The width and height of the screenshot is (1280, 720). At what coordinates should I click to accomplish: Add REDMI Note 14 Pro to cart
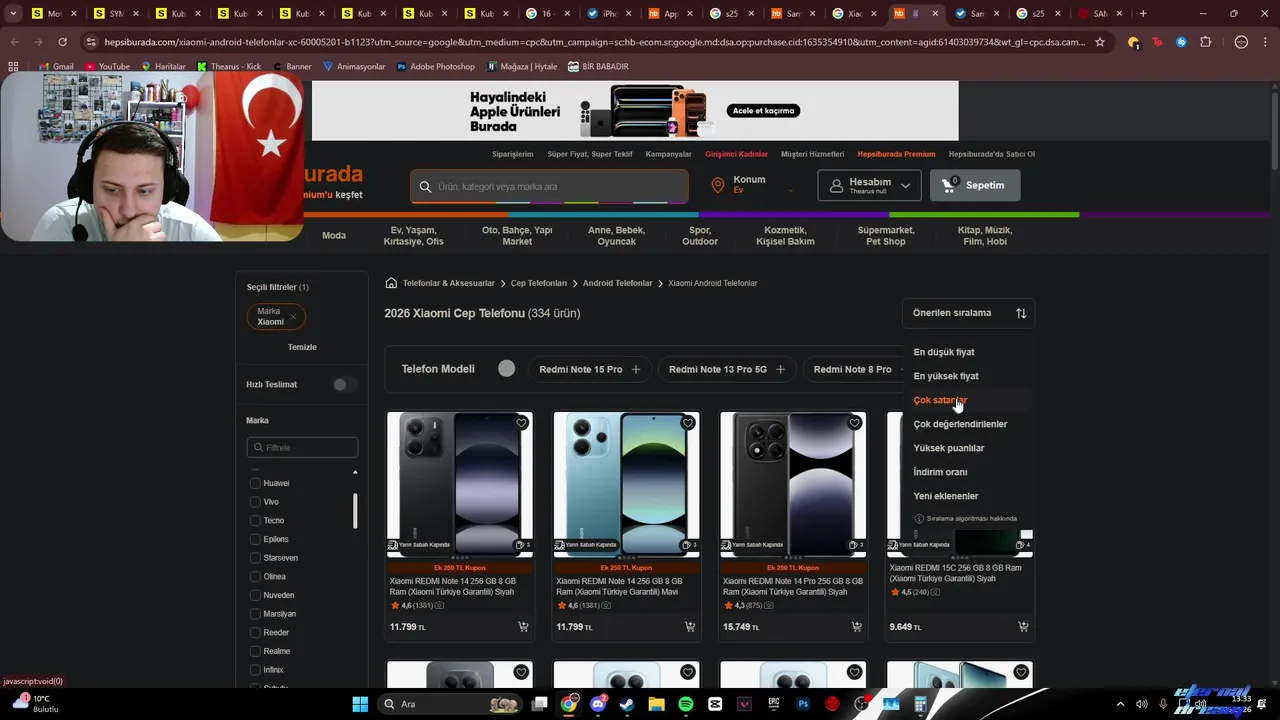tap(856, 627)
